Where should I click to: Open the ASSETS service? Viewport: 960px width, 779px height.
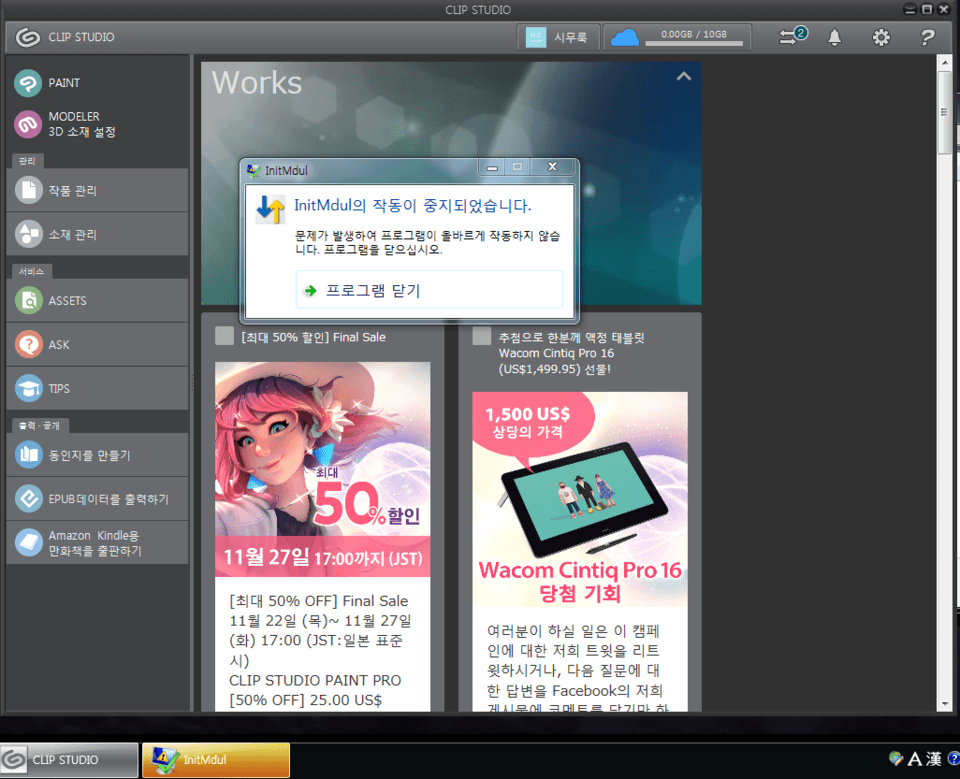coord(97,301)
